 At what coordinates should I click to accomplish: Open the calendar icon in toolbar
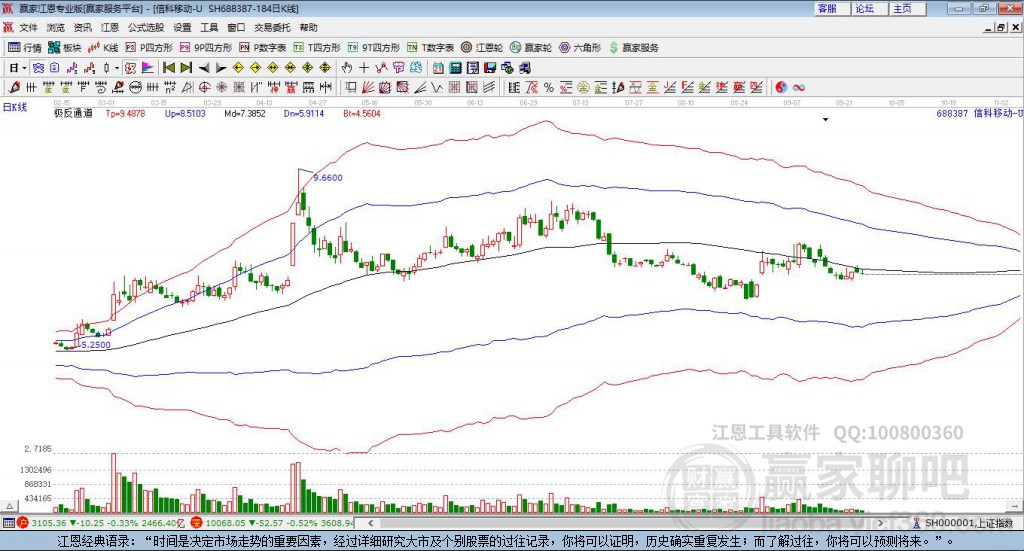438,68
